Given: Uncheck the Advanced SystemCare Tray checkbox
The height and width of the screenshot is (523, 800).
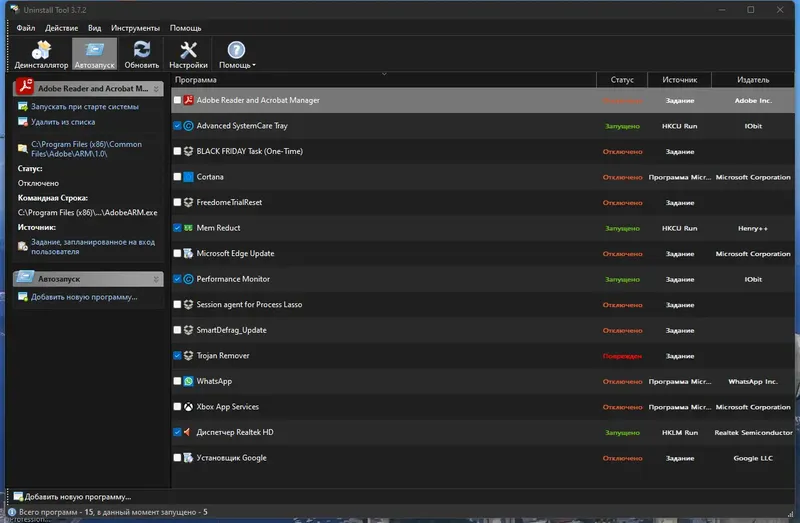Looking at the screenshot, I should 177,126.
